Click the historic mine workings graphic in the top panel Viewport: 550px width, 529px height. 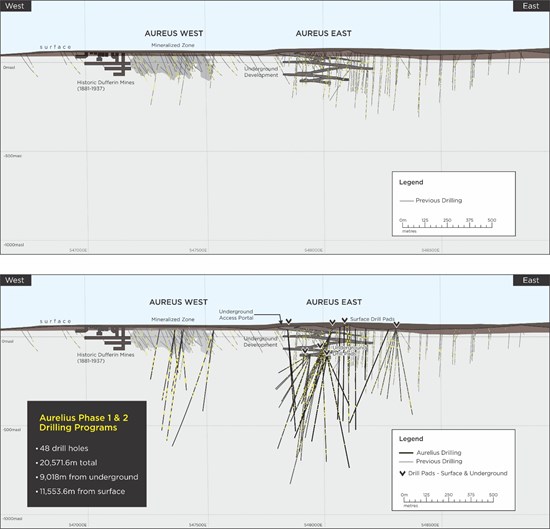(x=104, y=63)
